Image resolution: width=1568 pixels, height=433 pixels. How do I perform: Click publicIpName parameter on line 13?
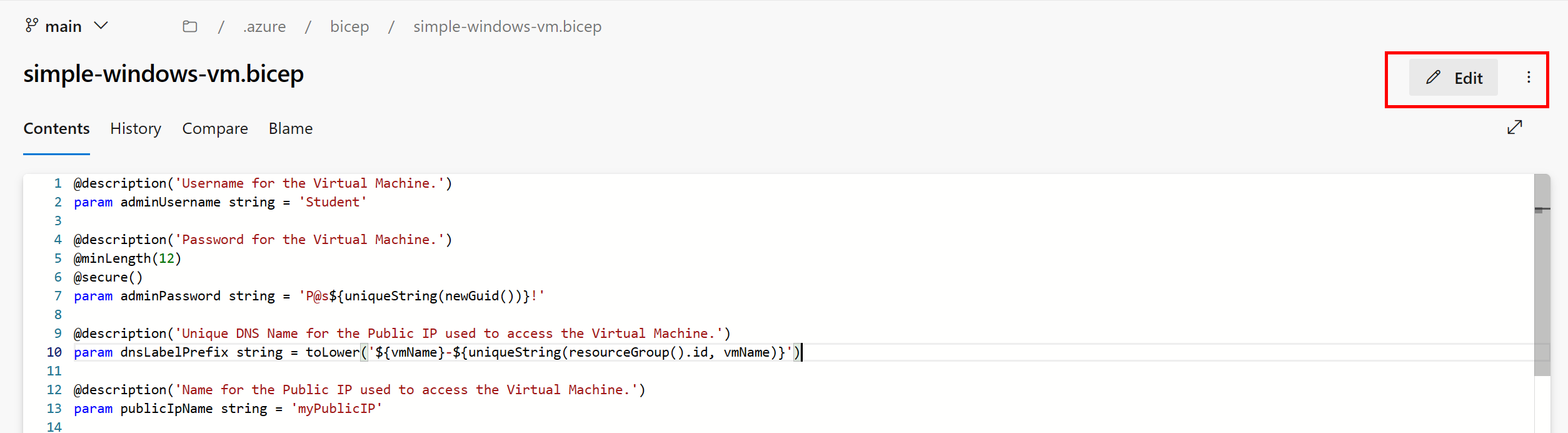(166, 409)
